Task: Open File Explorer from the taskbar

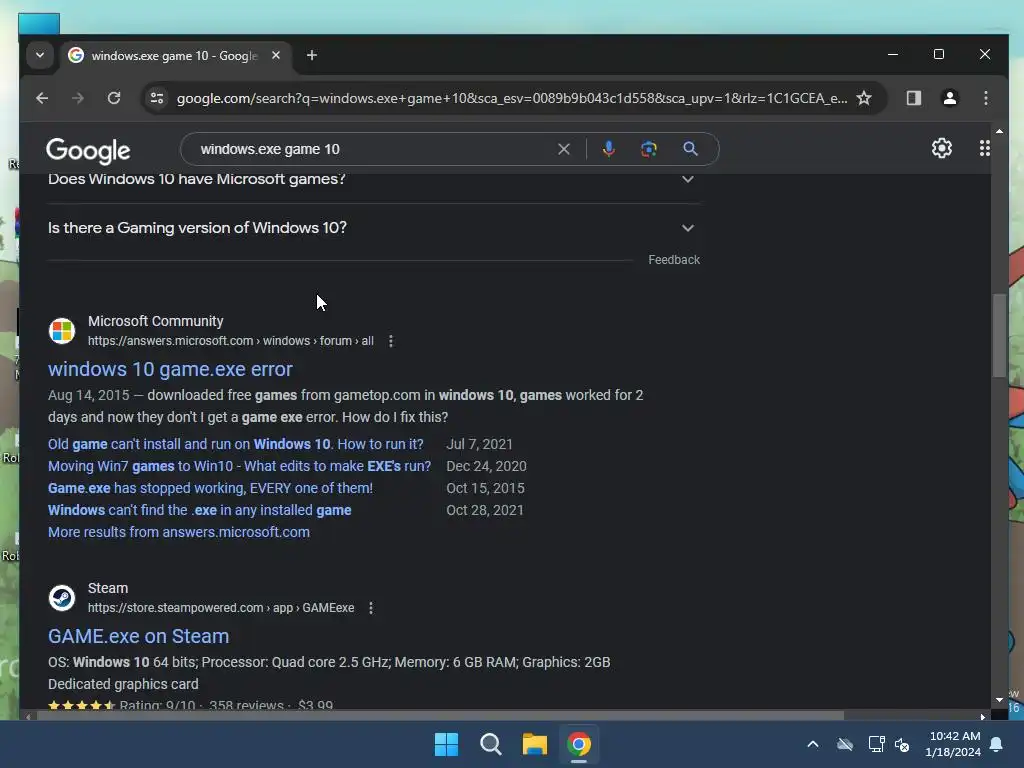Action: point(535,744)
